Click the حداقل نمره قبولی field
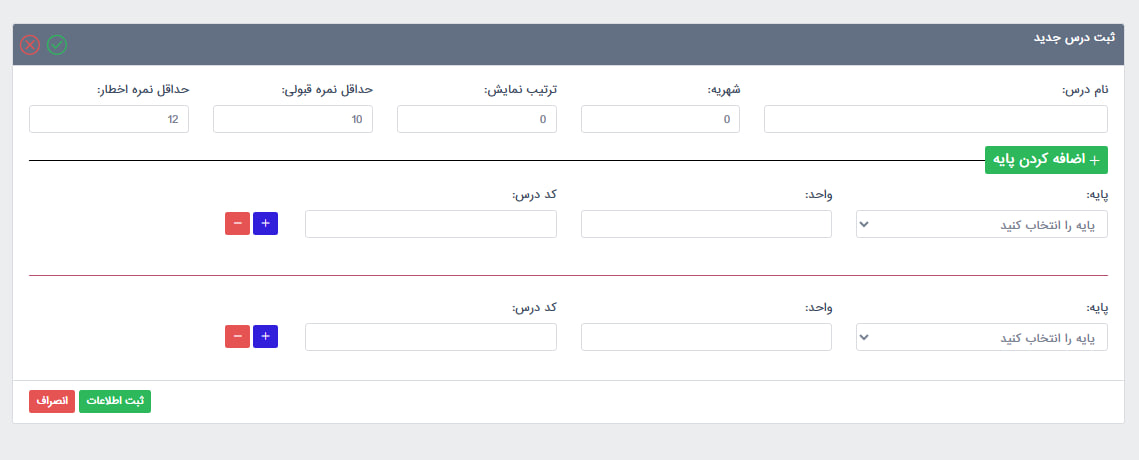Image resolution: width=1139 pixels, height=460 pixels. (x=293, y=120)
